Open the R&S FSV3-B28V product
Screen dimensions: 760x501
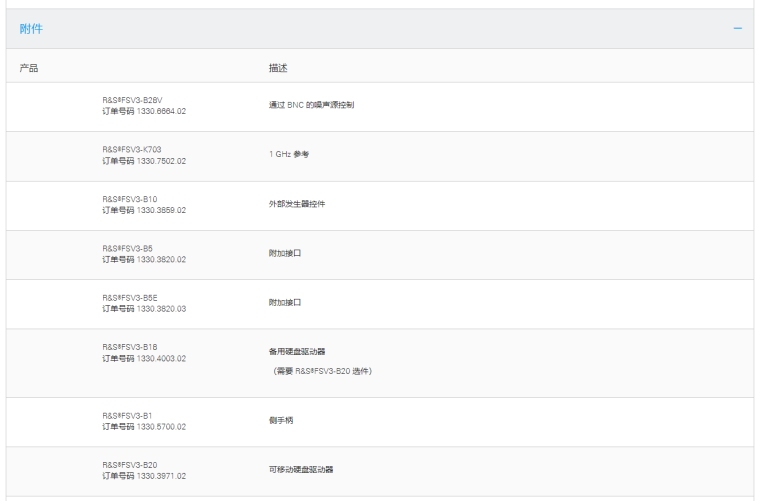click(x=132, y=100)
